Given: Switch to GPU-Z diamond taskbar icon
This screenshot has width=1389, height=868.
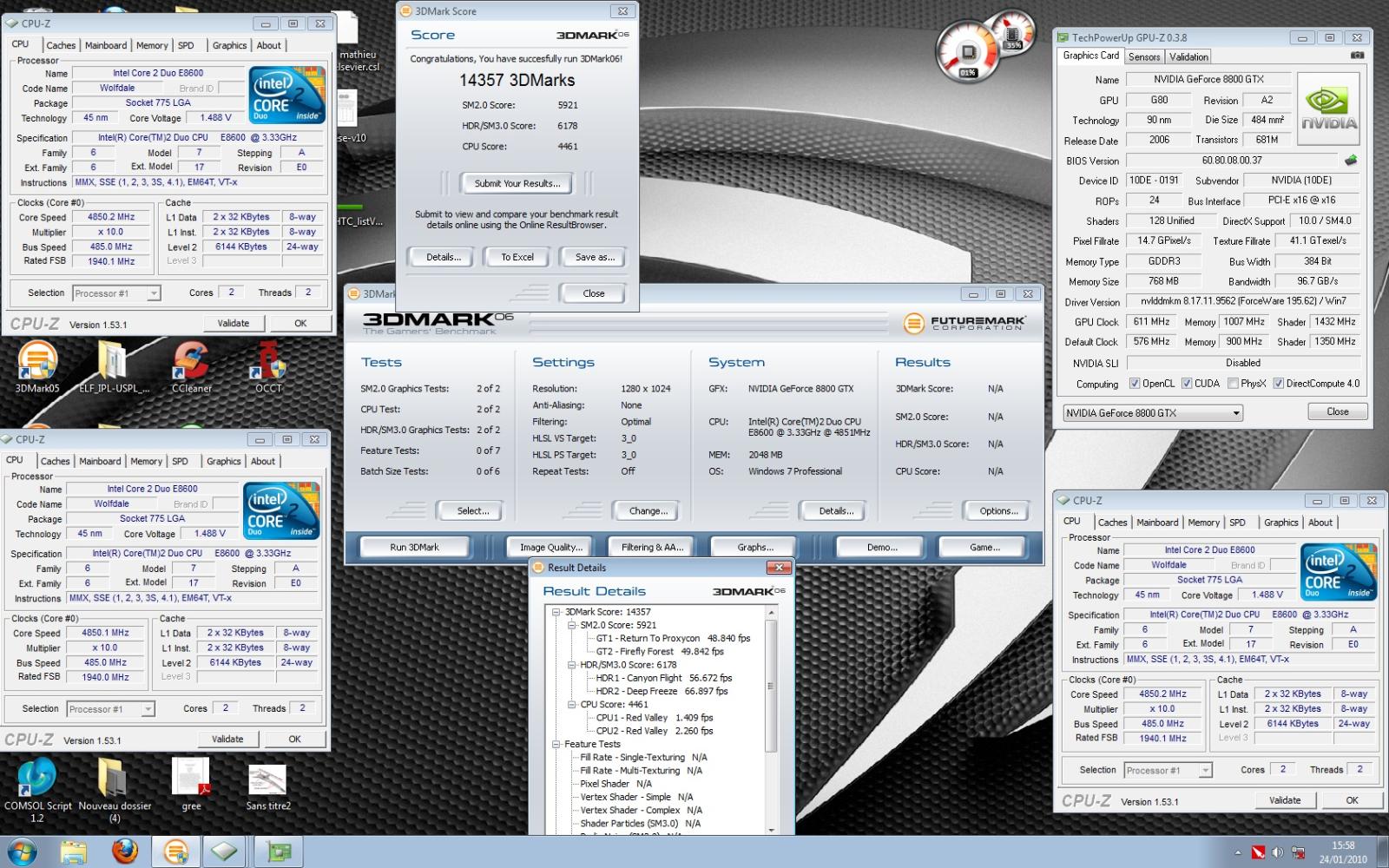Looking at the screenshot, I should coord(225,852).
